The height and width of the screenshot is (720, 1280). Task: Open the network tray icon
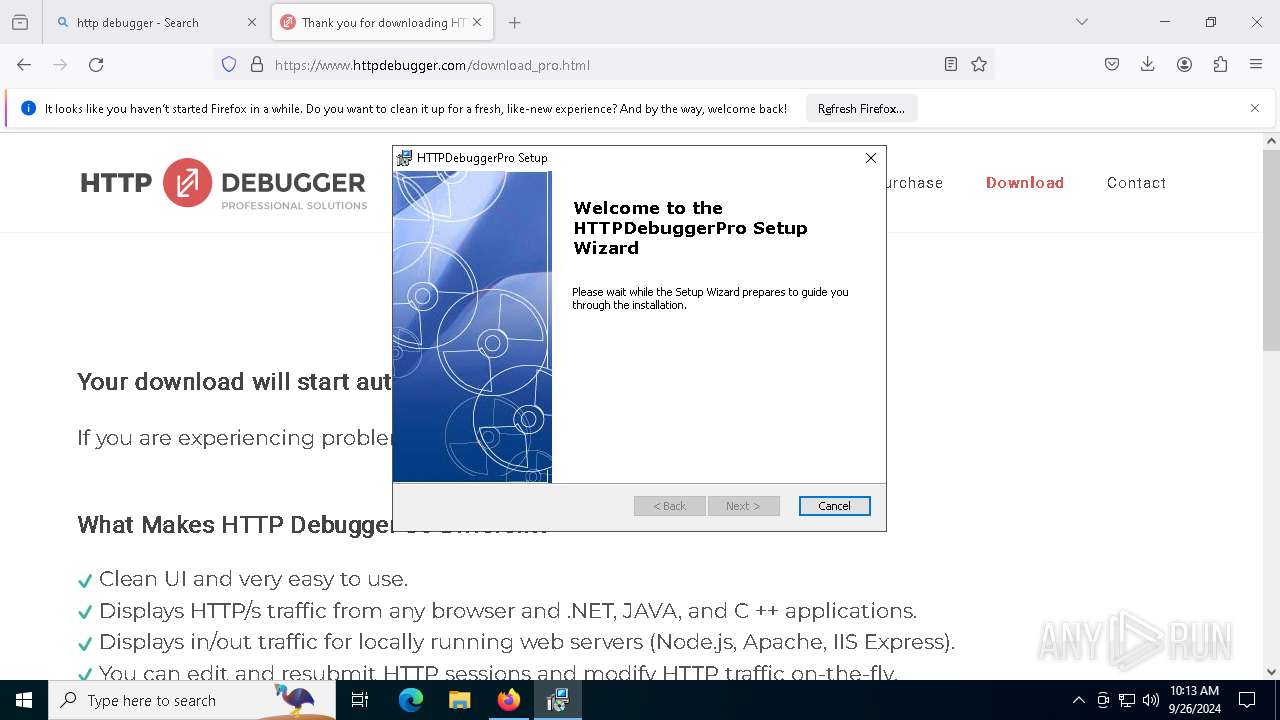click(x=1127, y=701)
